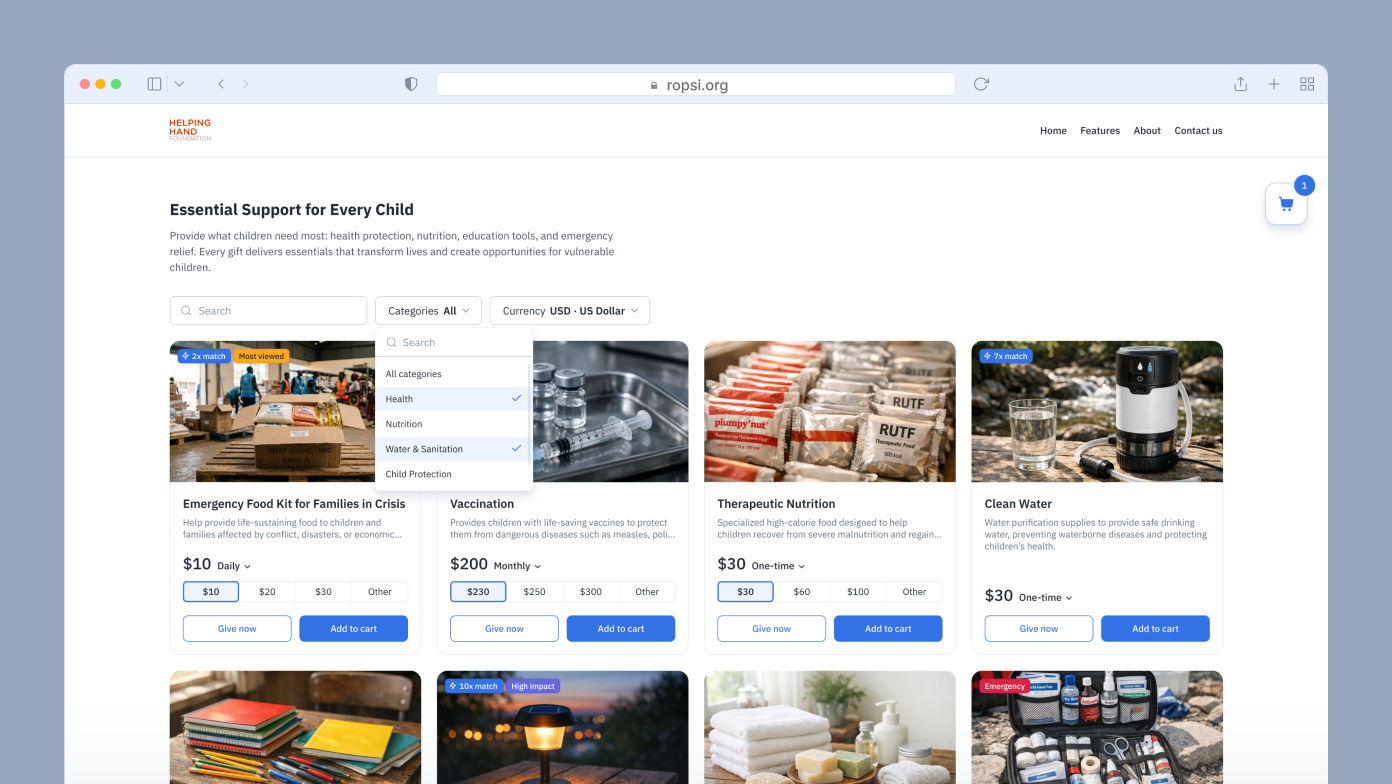Expand the browser sidebar chevron menu
This screenshot has height=784, width=1392.
point(179,84)
